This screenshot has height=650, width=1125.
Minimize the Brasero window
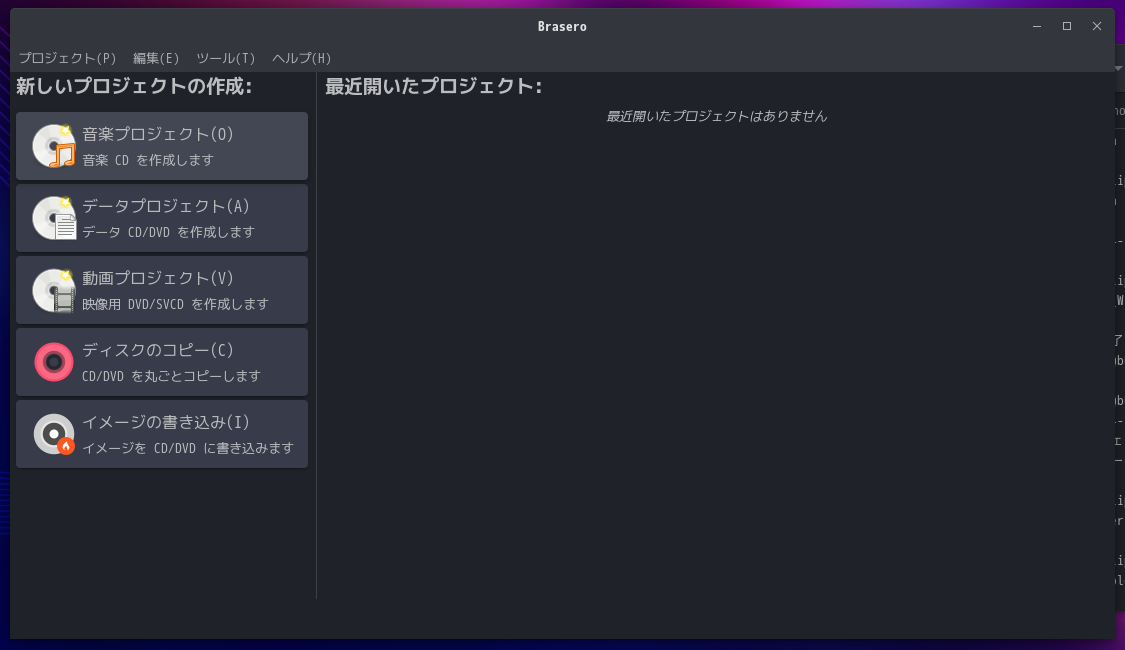coord(1037,27)
